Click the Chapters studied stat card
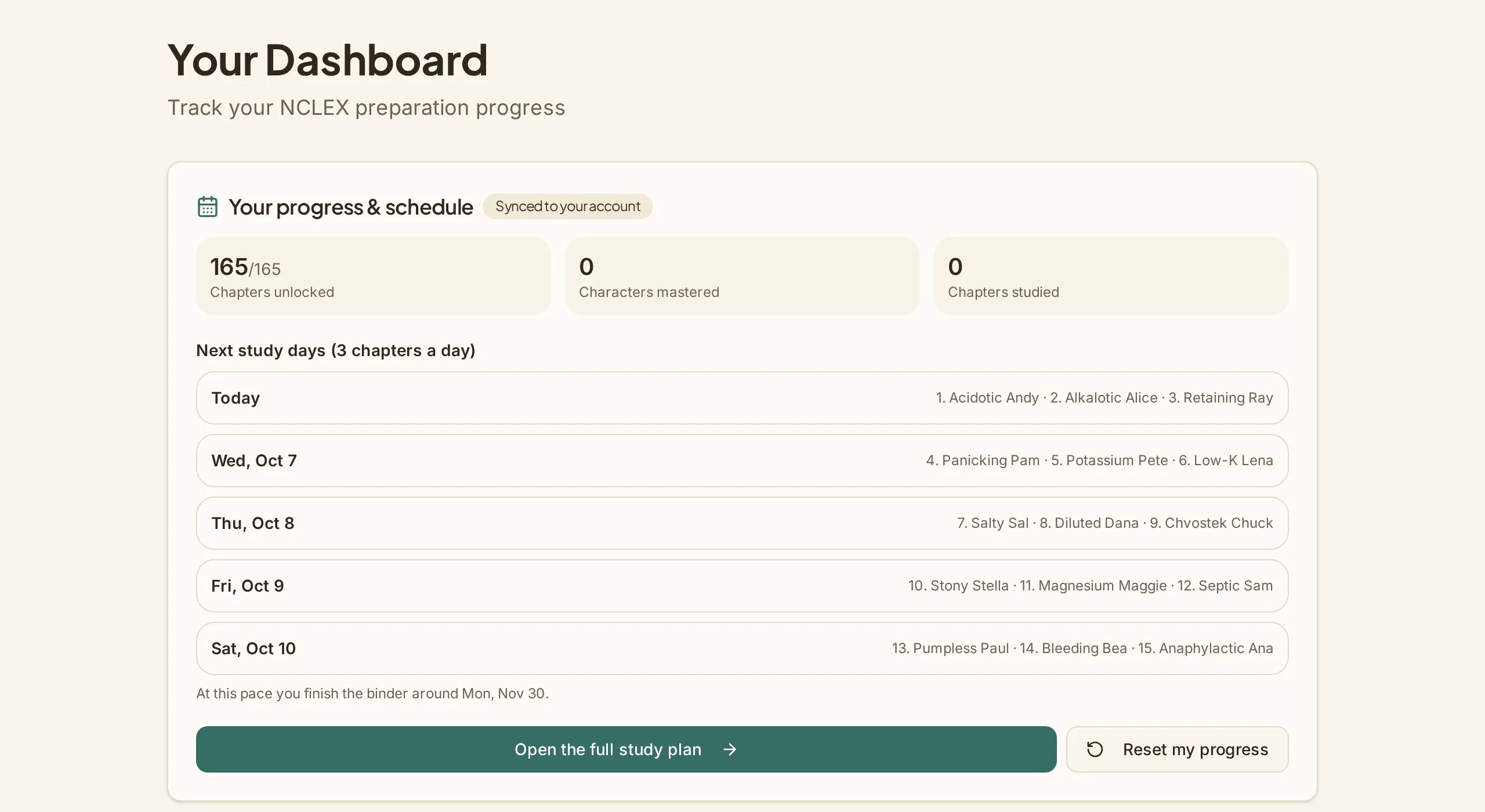Image resolution: width=1485 pixels, height=812 pixels. pos(1111,276)
